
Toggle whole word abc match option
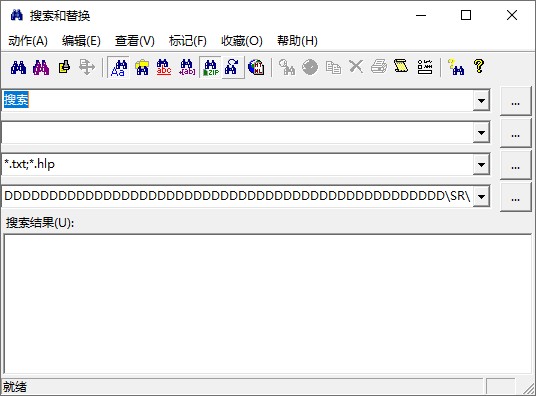pos(164,67)
